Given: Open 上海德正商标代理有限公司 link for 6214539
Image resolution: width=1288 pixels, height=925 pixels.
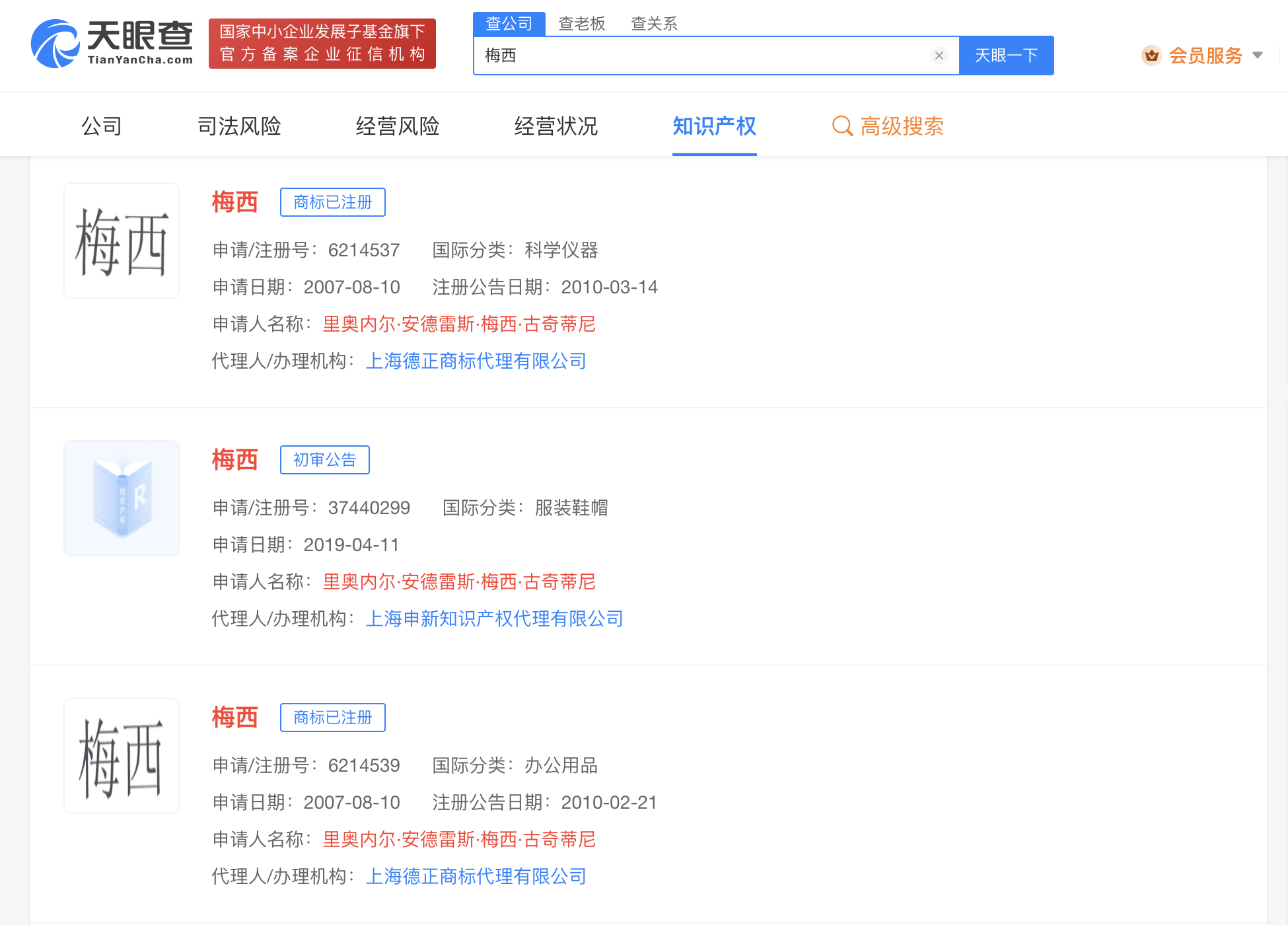Looking at the screenshot, I should tap(476, 876).
